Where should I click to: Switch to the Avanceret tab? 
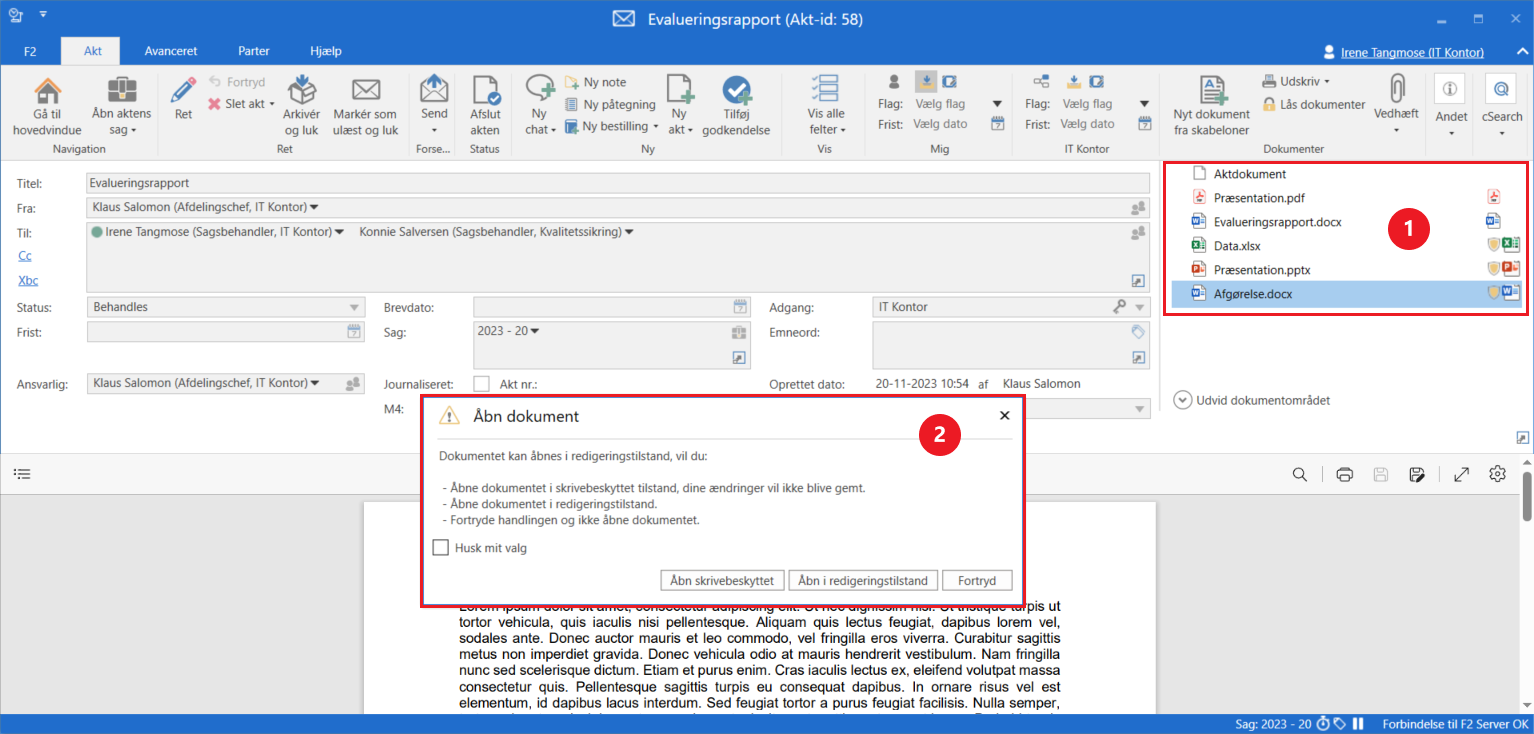[x=171, y=51]
